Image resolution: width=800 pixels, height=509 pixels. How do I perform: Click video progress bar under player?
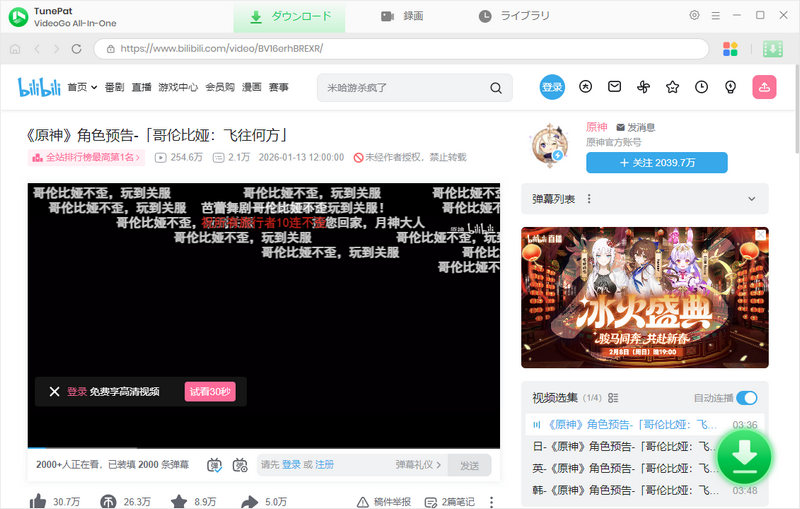264,448
